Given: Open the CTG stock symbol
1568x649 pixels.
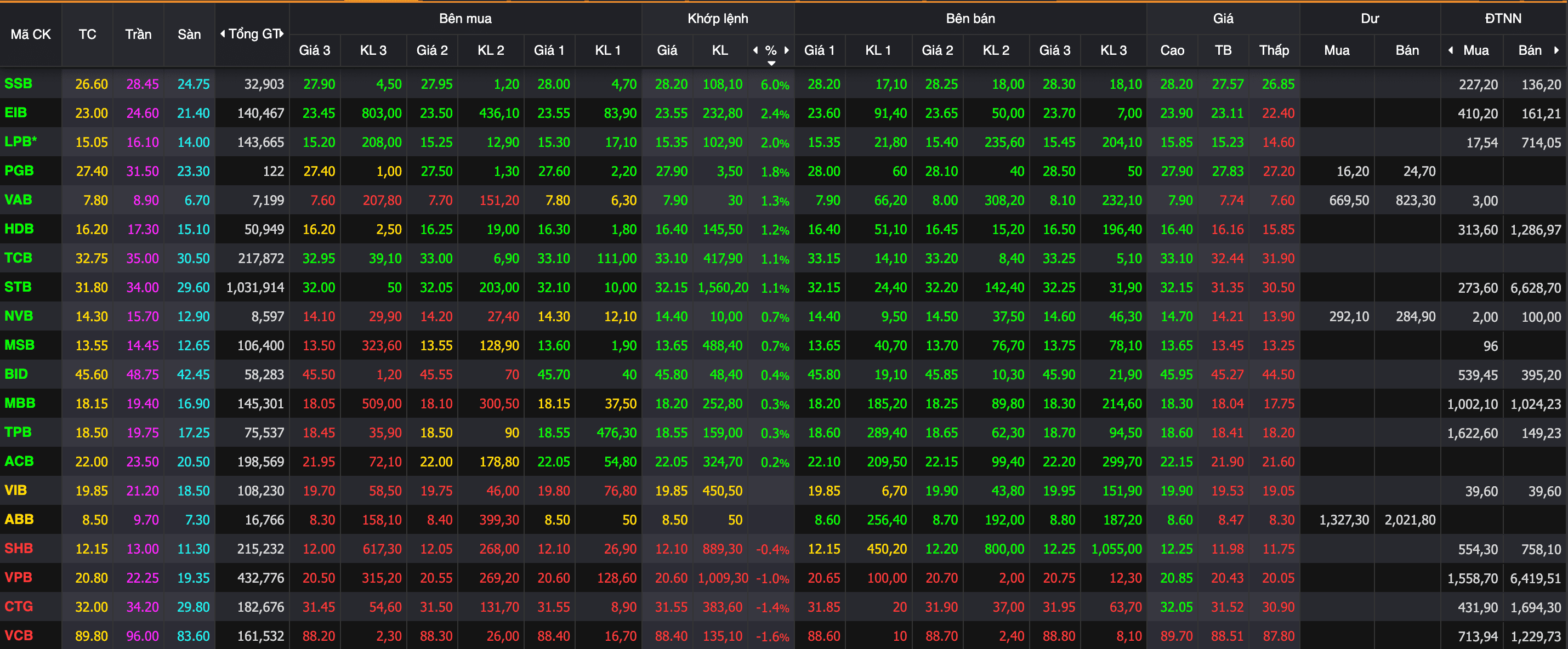Looking at the screenshot, I should (18, 606).
